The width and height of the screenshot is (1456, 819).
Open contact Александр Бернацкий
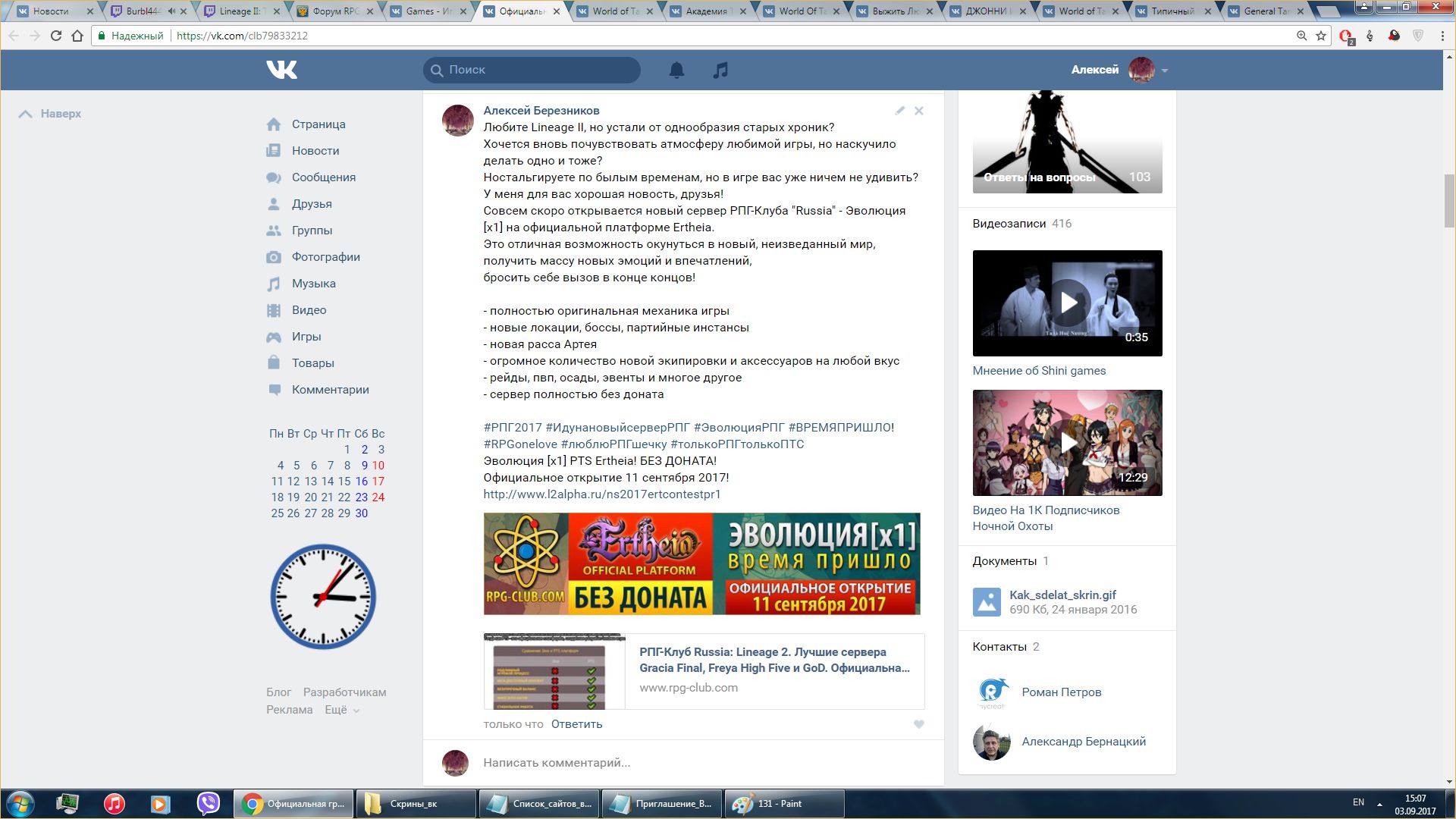pos(1083,742)
